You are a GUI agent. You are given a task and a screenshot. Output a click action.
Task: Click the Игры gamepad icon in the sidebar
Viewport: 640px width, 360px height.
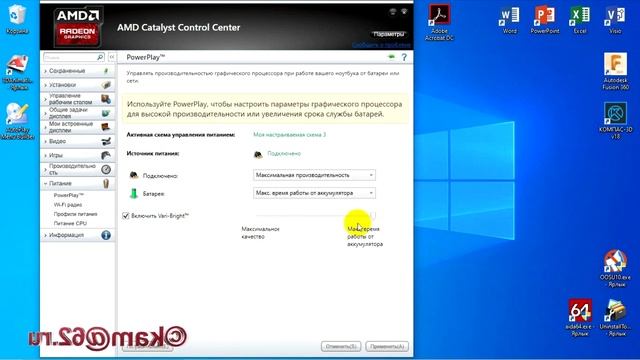106,155
